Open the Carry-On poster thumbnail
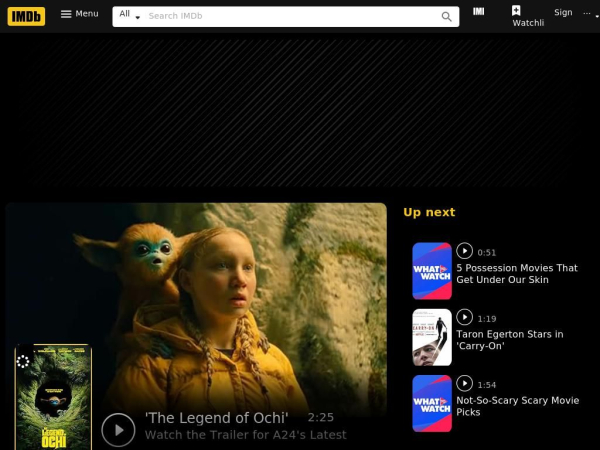 tap(432, 337)
